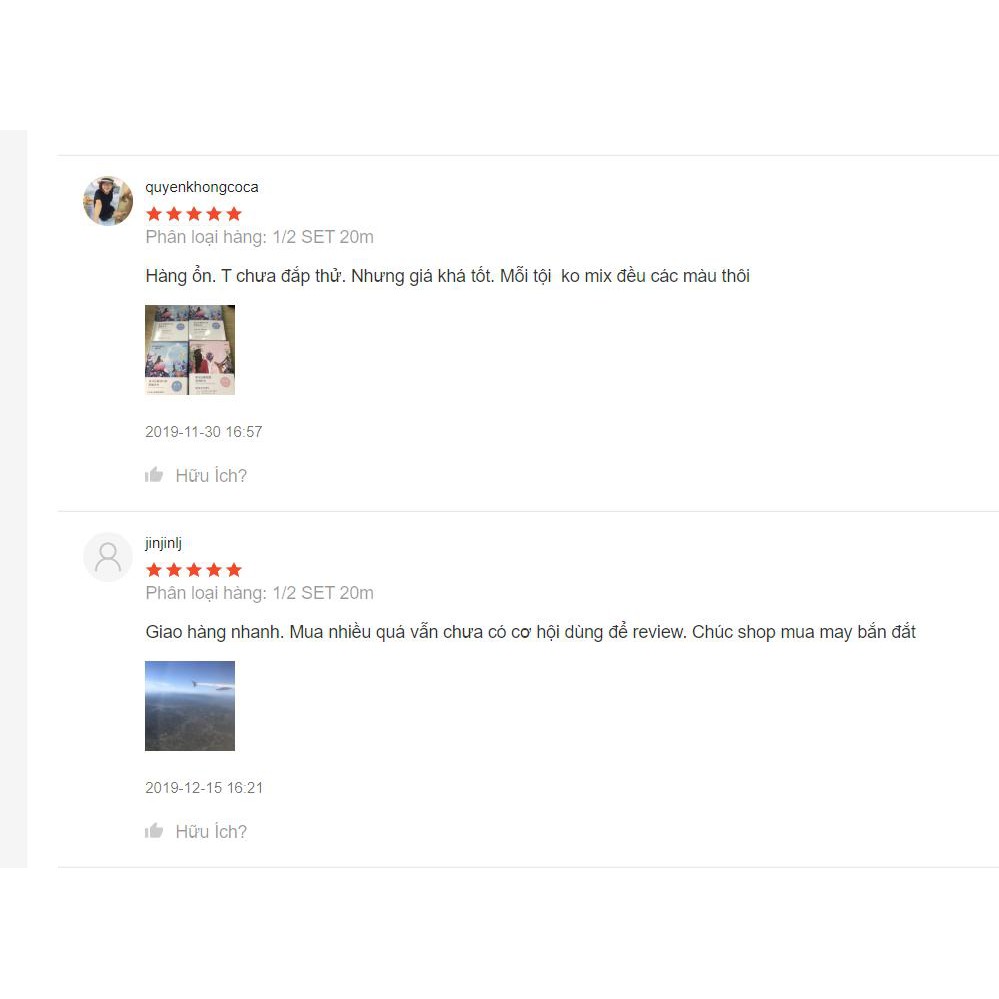Click the first star in jinjinlj's rating

click(x=154, y=570)
